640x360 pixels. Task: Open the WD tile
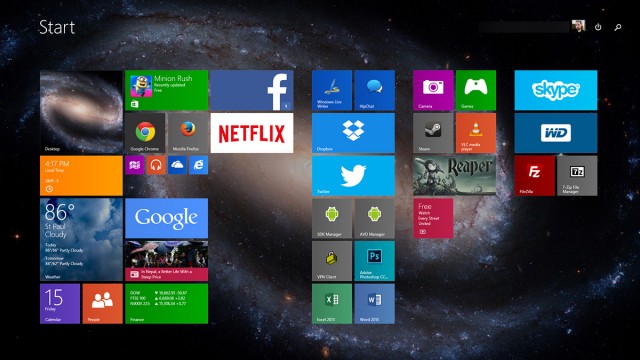coord(556,133)
